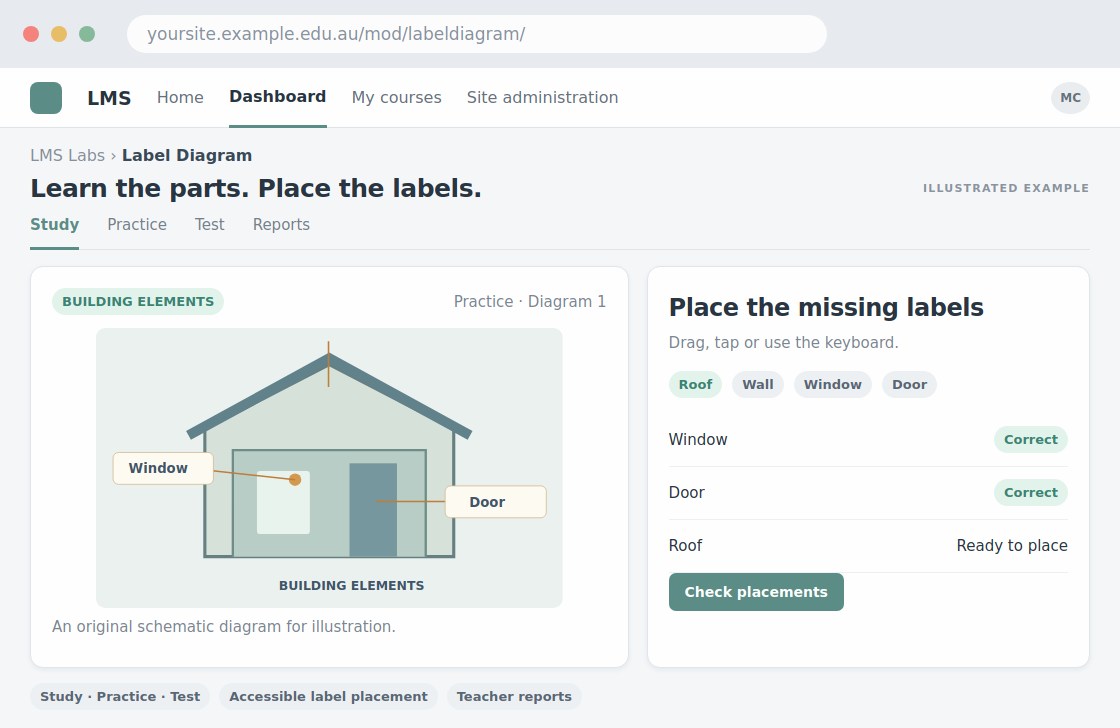The width and height of the screenshot is (1120, 728).
Task: Open My courses in the navigation
Action: (396, 97)
